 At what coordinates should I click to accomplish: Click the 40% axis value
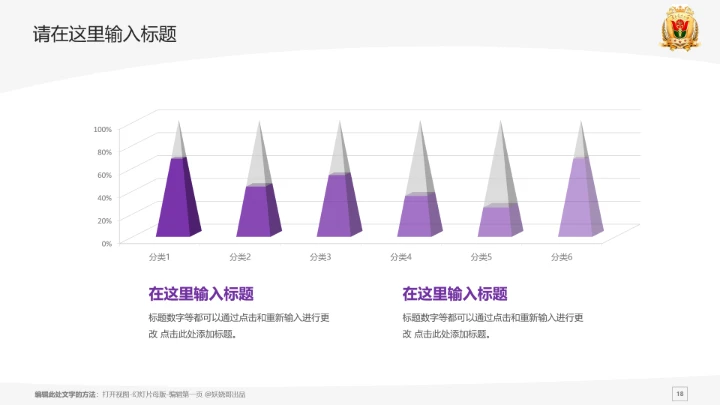[x=104, y=198]
